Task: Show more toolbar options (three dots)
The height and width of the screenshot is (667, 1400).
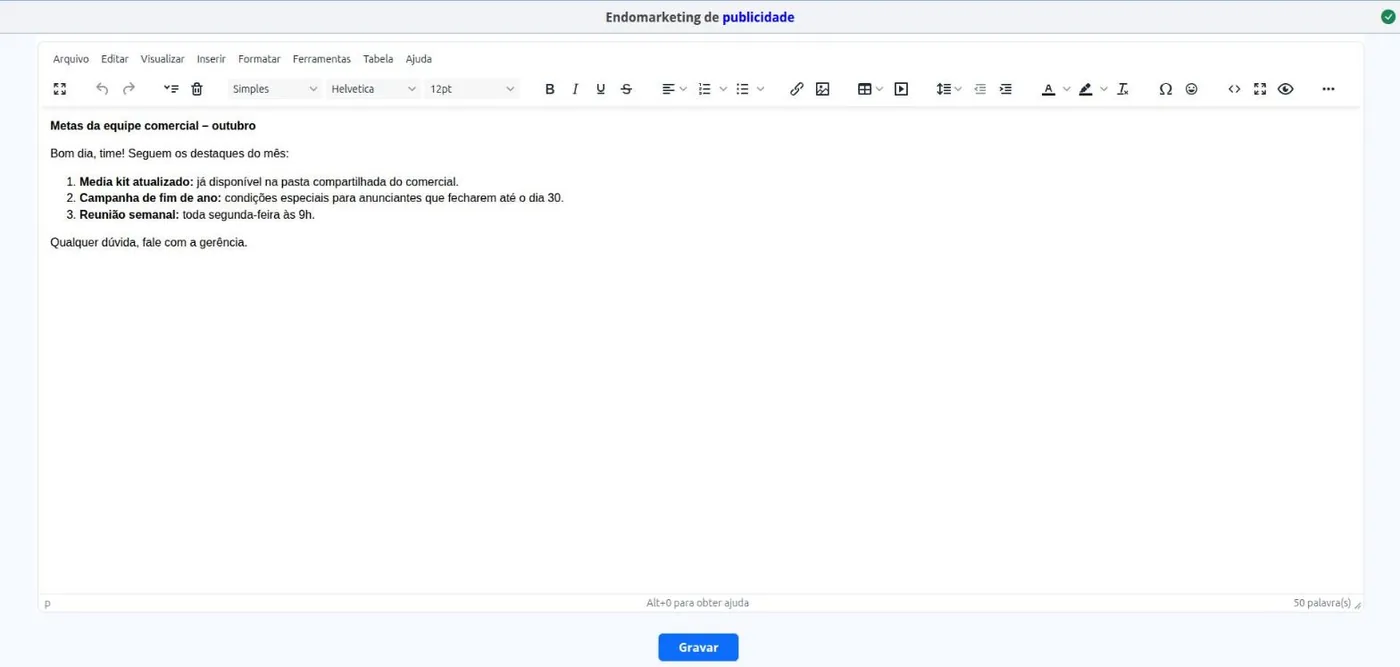Action: [1328, 89]
